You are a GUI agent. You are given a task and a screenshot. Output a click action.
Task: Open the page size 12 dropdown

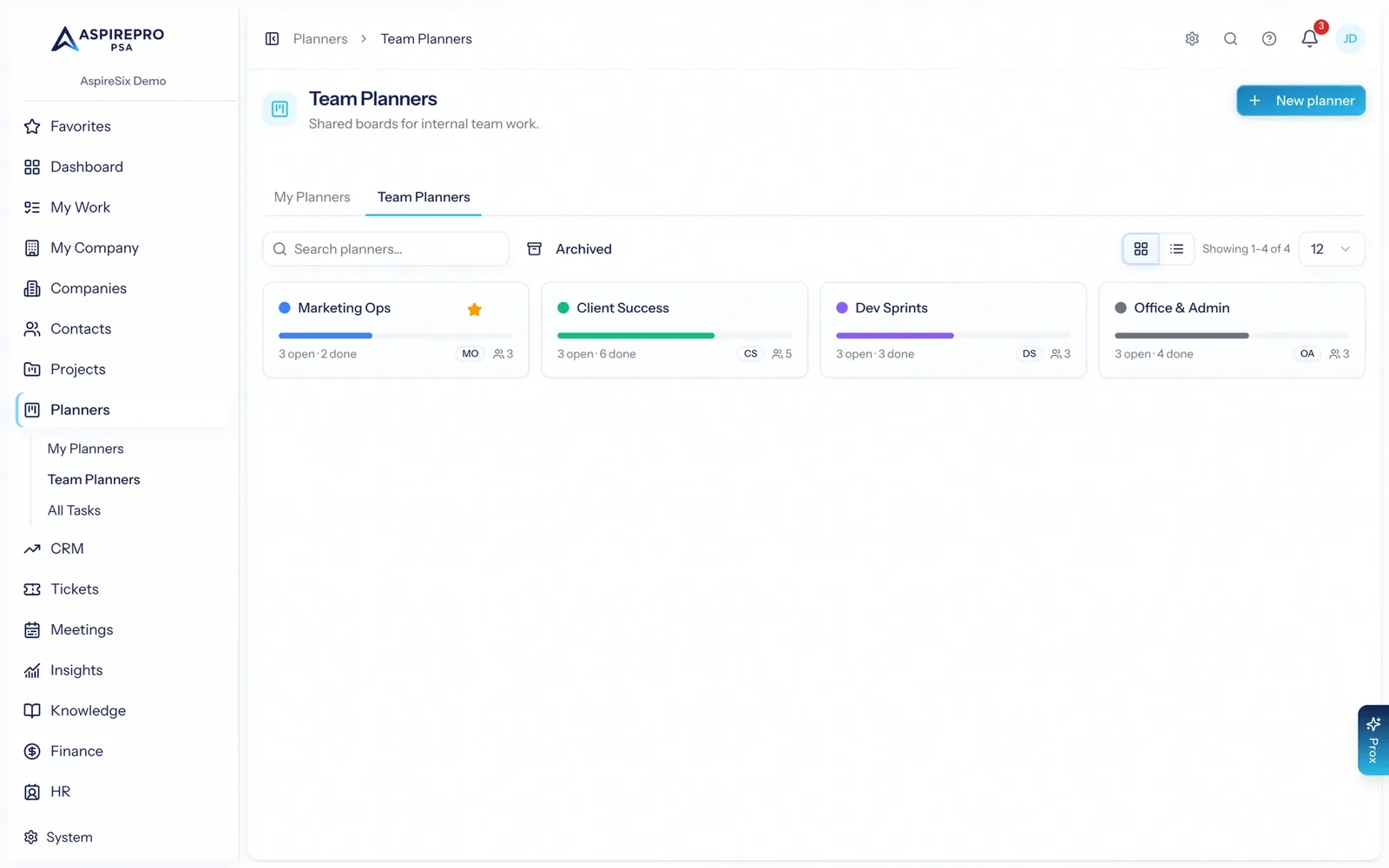pyautogui.click(x=1331, y=249)
